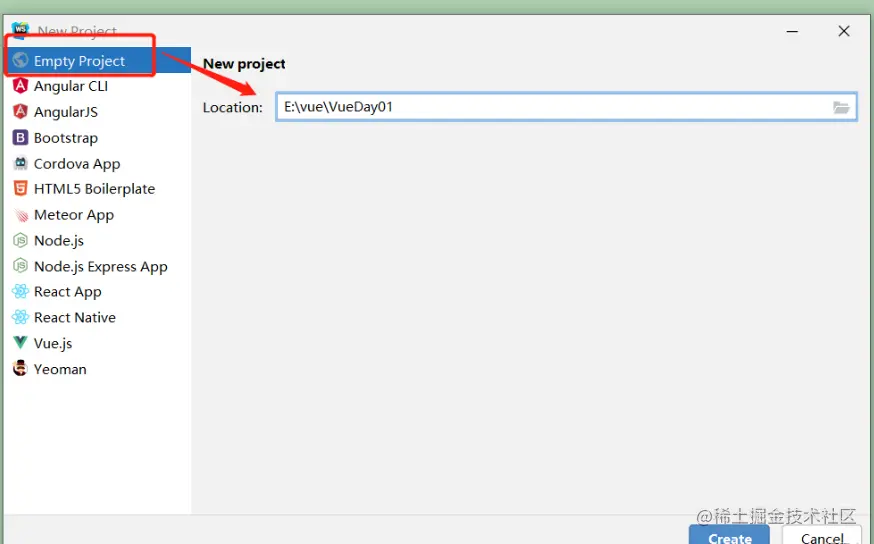The width and height of the screenshot is (874, 544).
Task: Select Vue.js project type
Action: 98,343
